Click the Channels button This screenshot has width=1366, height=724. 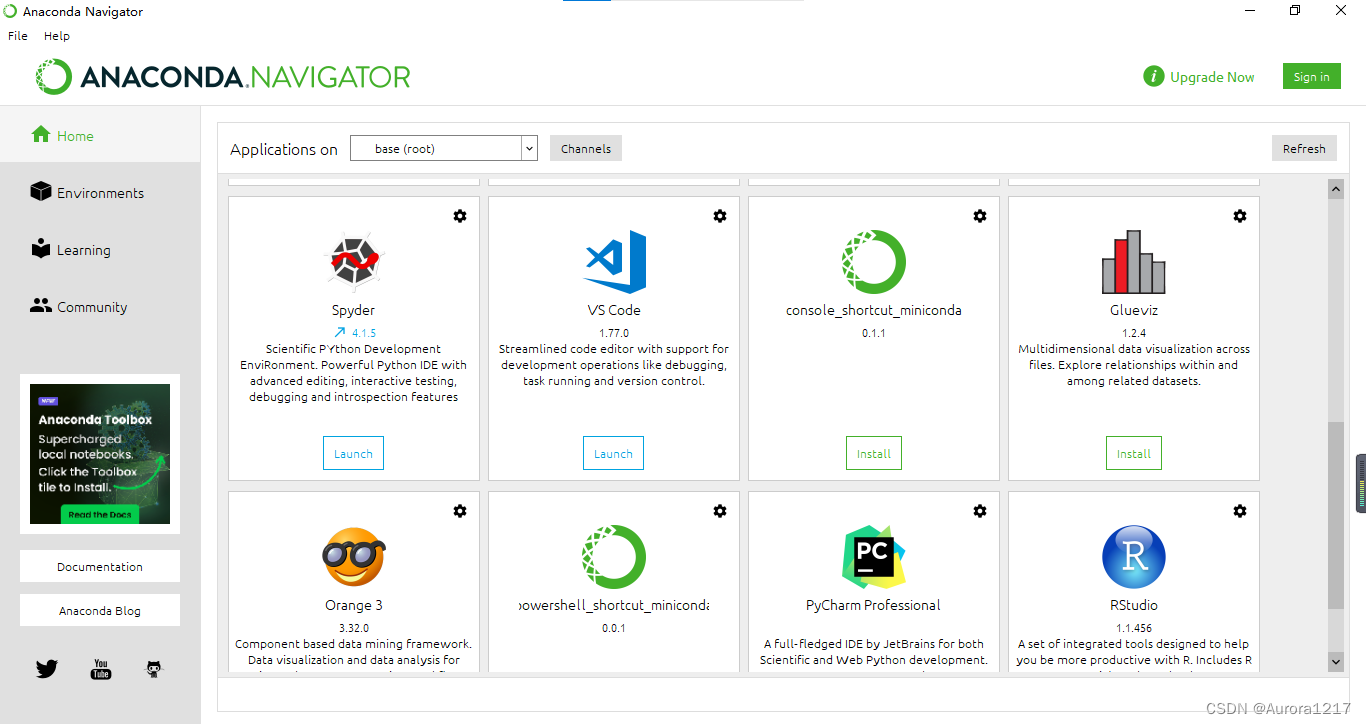click(586, 148)
